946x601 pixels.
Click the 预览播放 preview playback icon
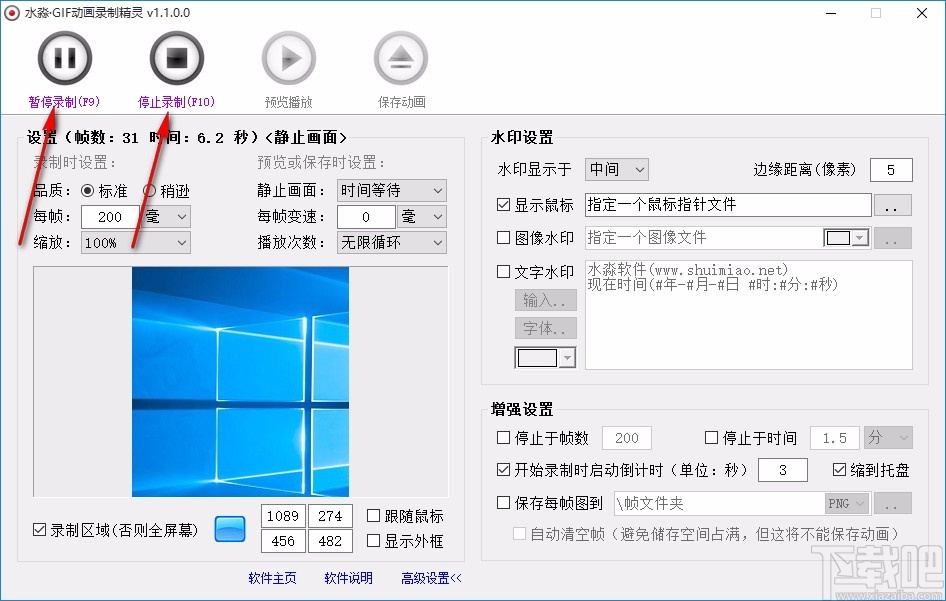tap(288, 58)
